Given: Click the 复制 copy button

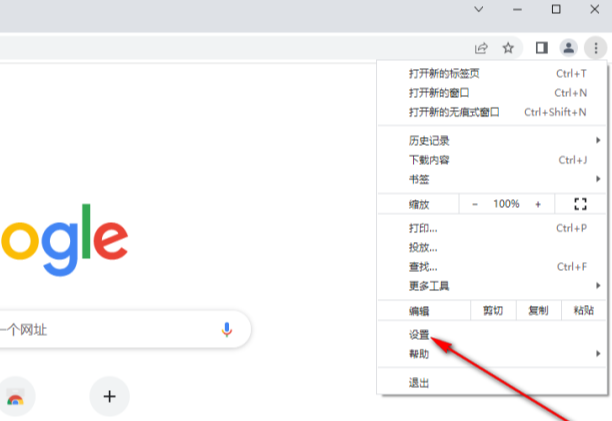Looking at the screenshot, I should pos(539,311).
